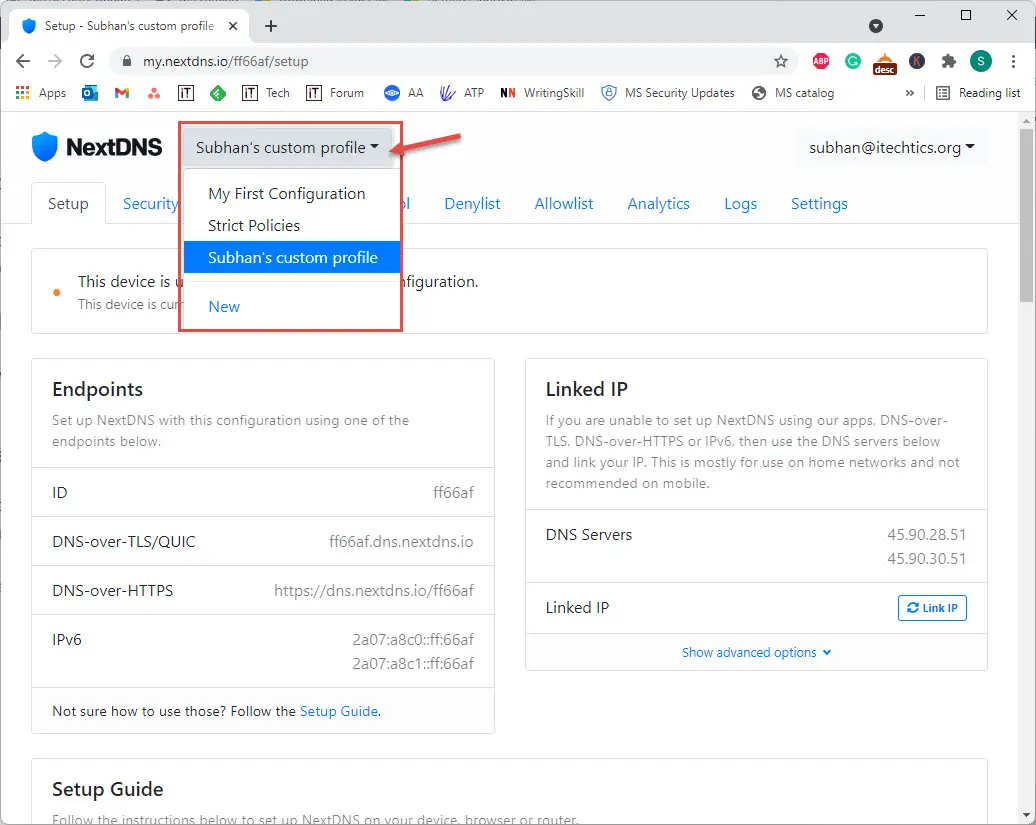The width and height of the screenshot is (1036, 825).
Task: Select My First Configuration profile
Action: point(291,194)
